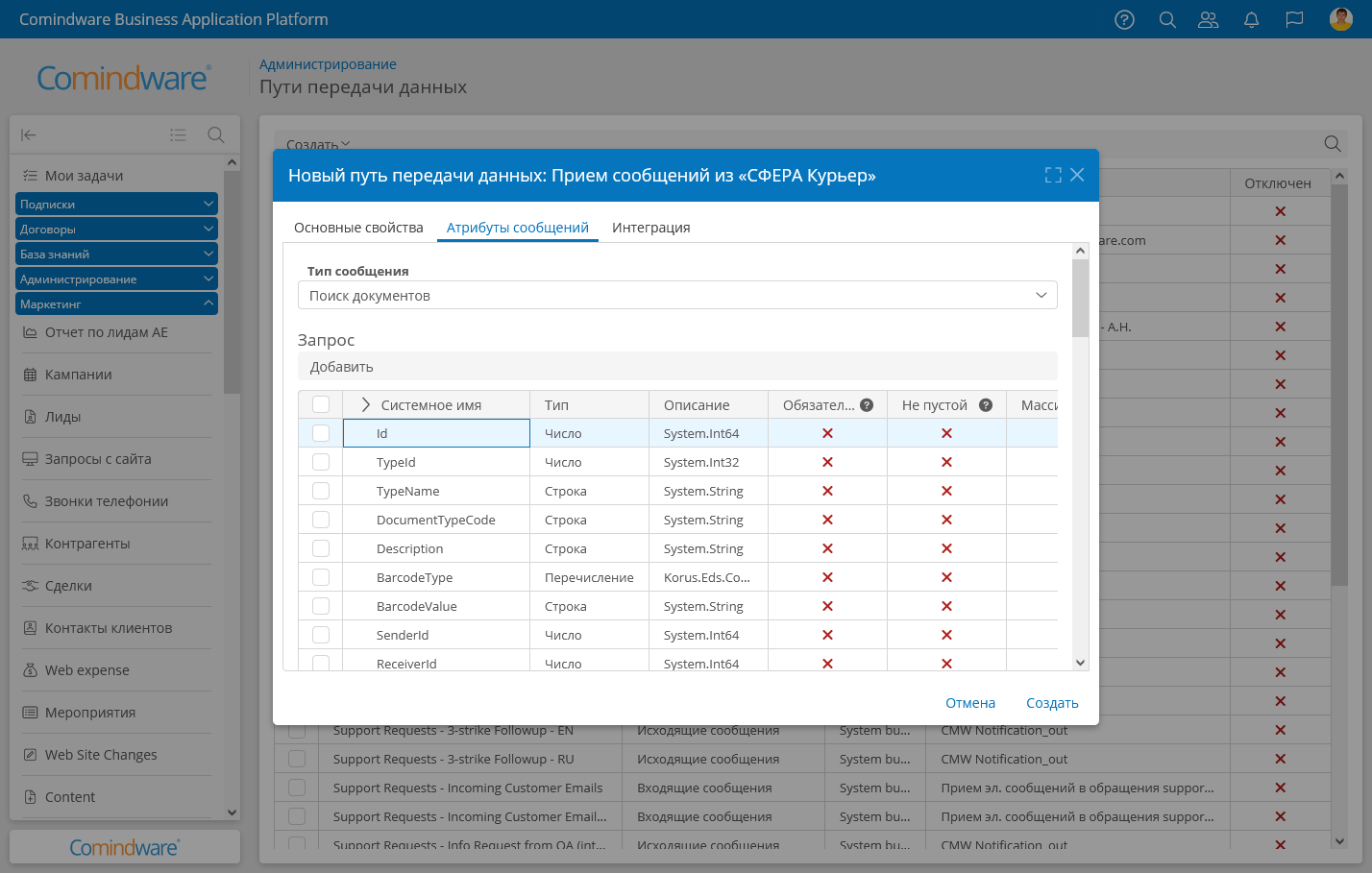Click Добавить in the Запрос section
This screenshot has width=1372, height=873.
(x=342, y=367)
